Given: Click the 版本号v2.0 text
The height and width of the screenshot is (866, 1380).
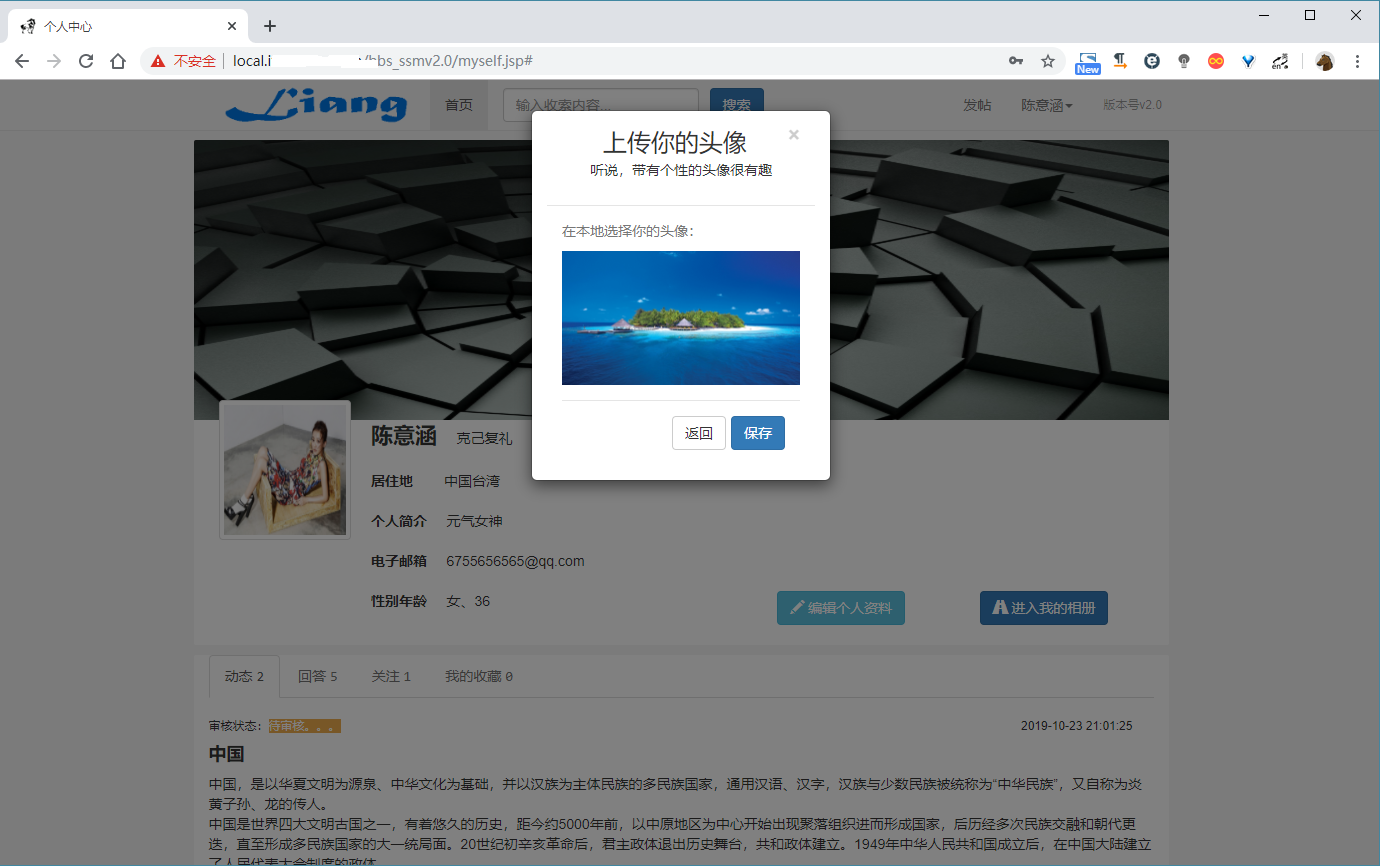Looking at the screenshot, I should [x=1133, y=105].
